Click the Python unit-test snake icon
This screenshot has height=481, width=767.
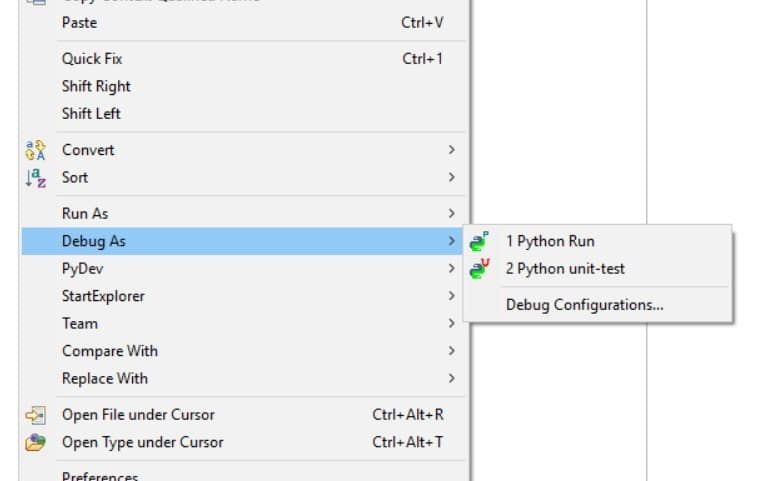click(479, 269)
